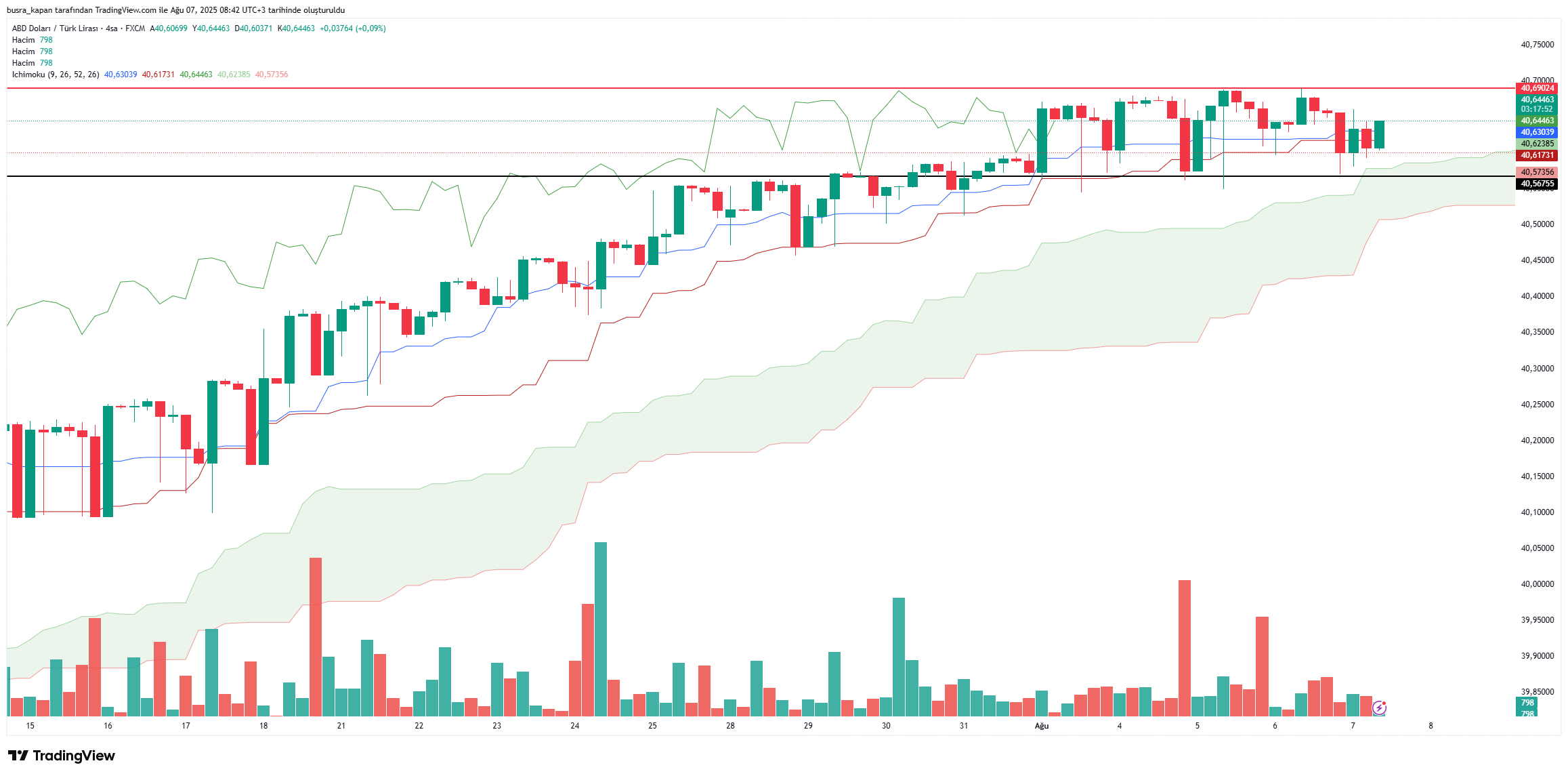
Task: Click the date 7 marker on the time axis
Action: [x=1353, y=726]
